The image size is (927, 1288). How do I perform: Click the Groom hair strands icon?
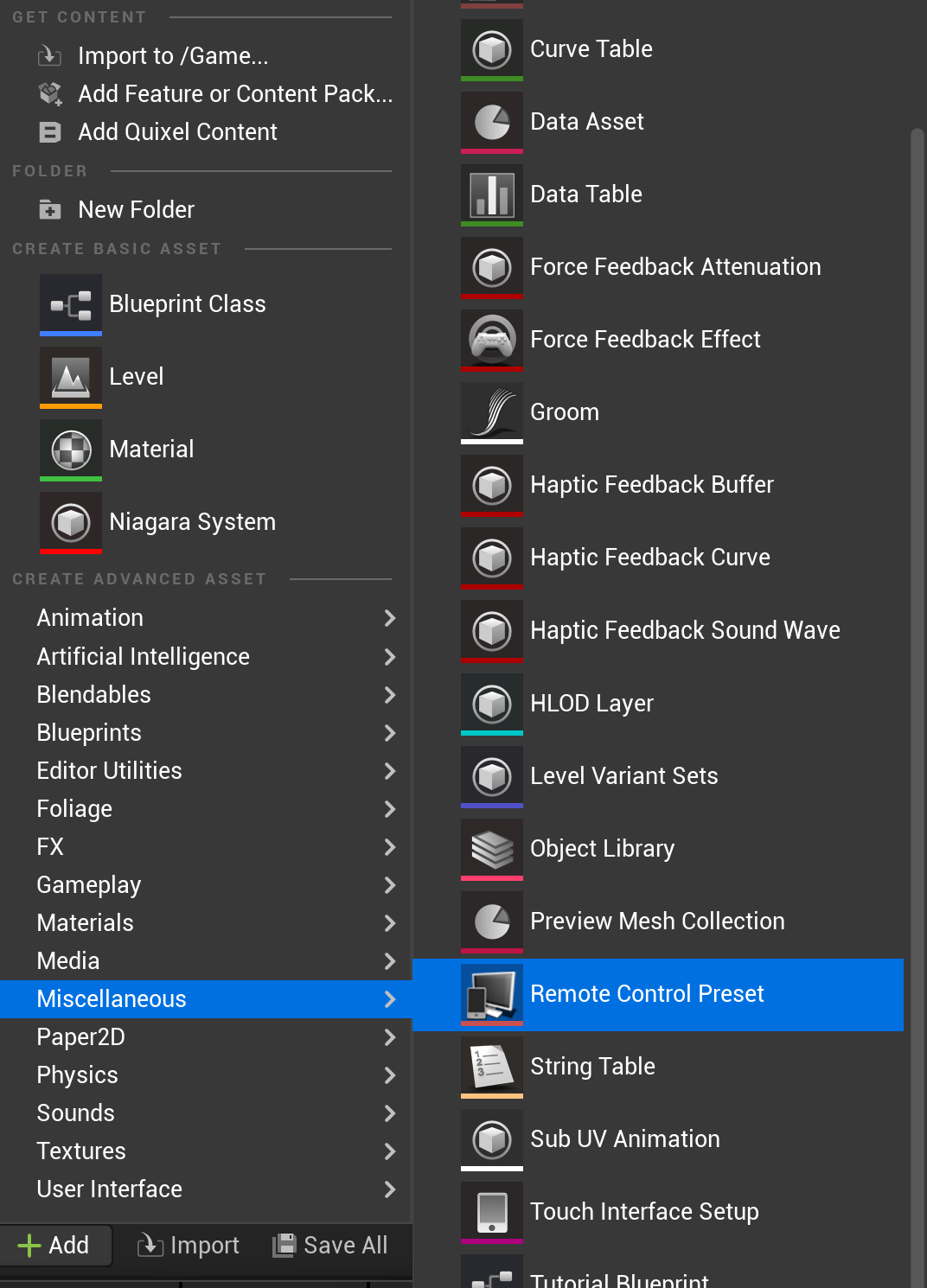coord(491,412)
